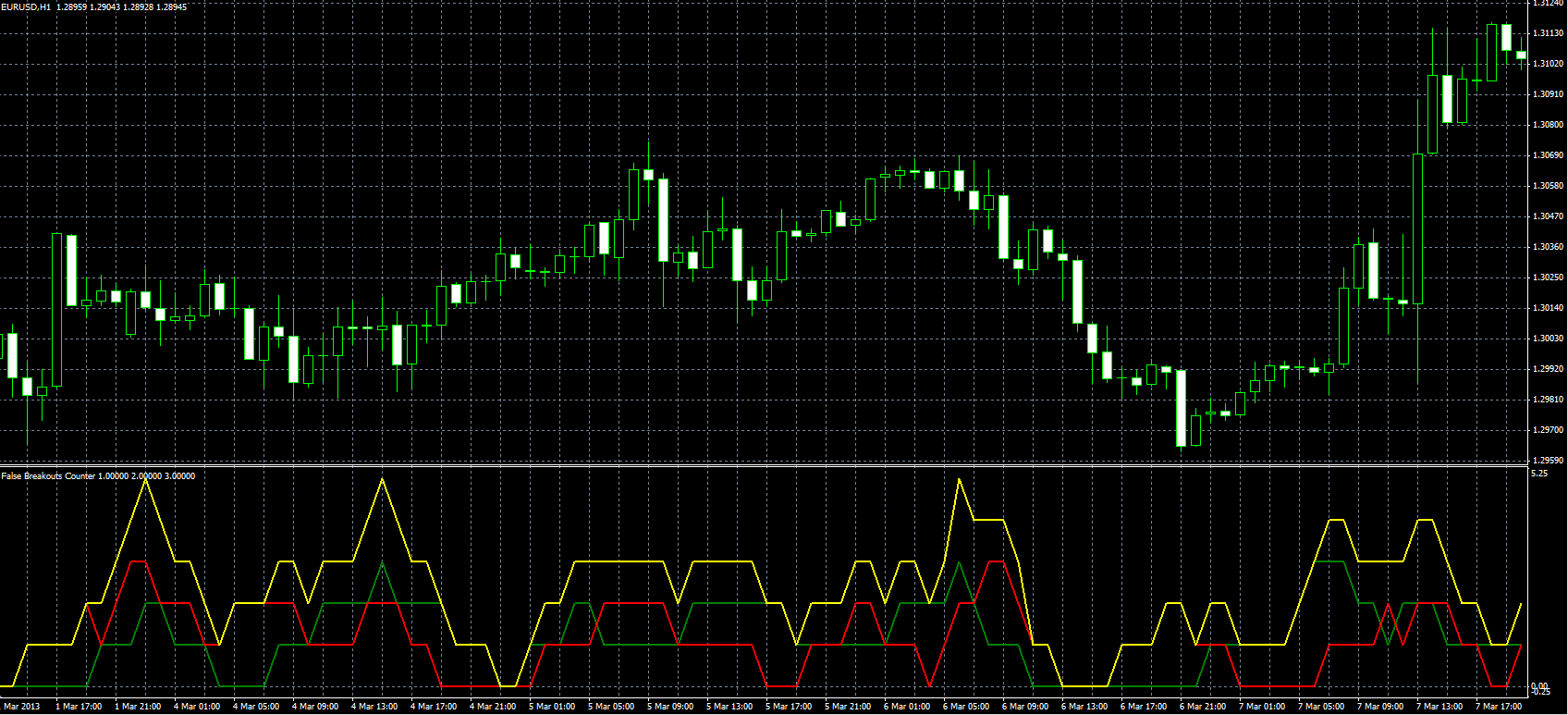This screenshot has width=1568, height=715.
Task: Click the 1.30250 price level label
Action: 1548,277
